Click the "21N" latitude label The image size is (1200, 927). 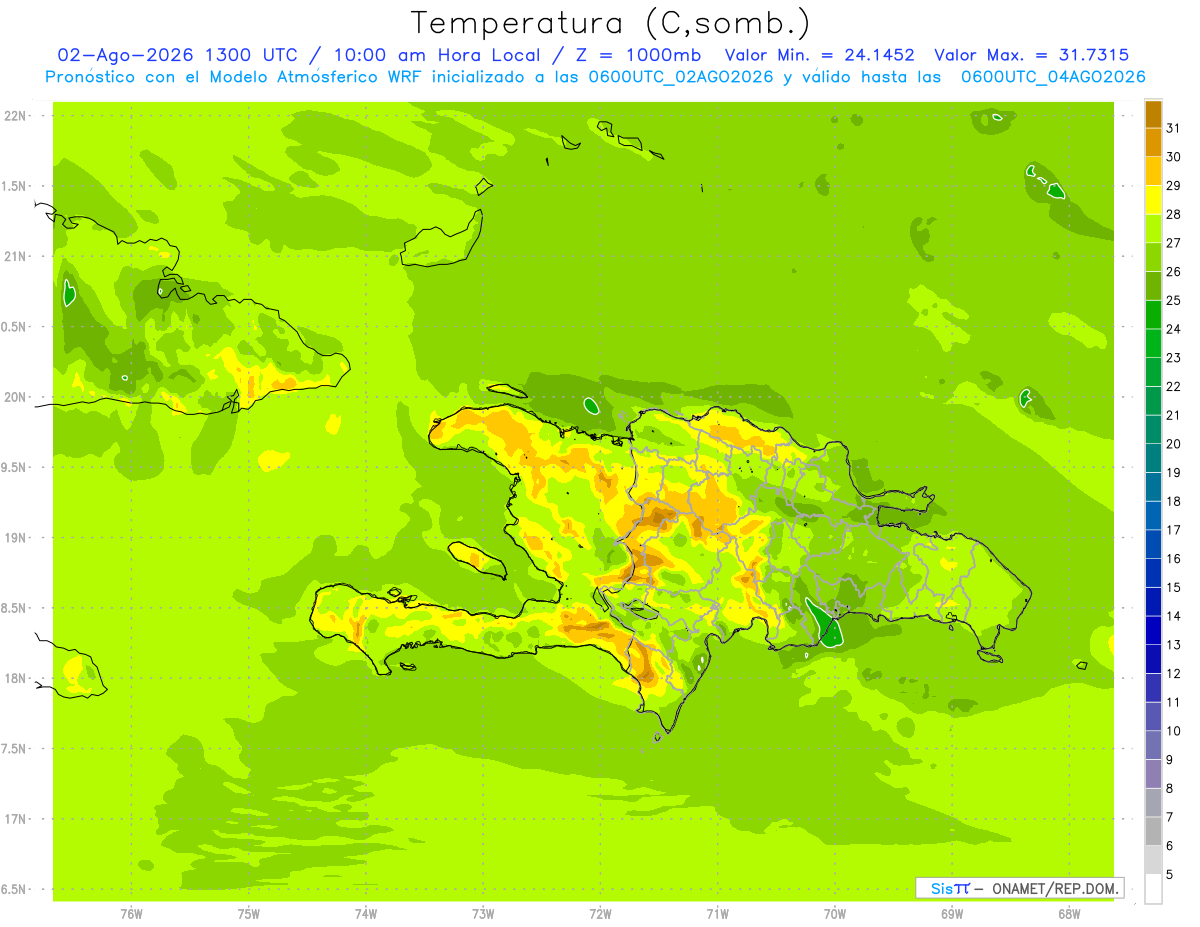[17, 256]
